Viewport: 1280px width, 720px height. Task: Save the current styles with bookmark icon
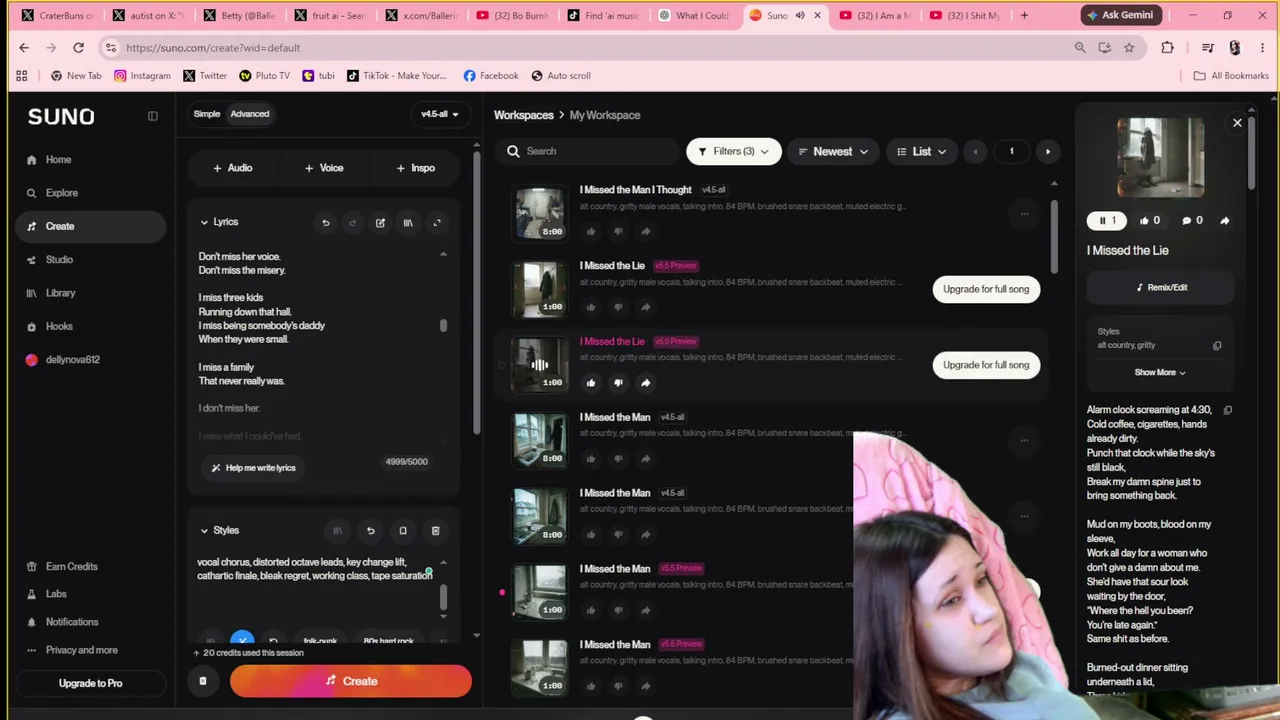click(403, 531)
